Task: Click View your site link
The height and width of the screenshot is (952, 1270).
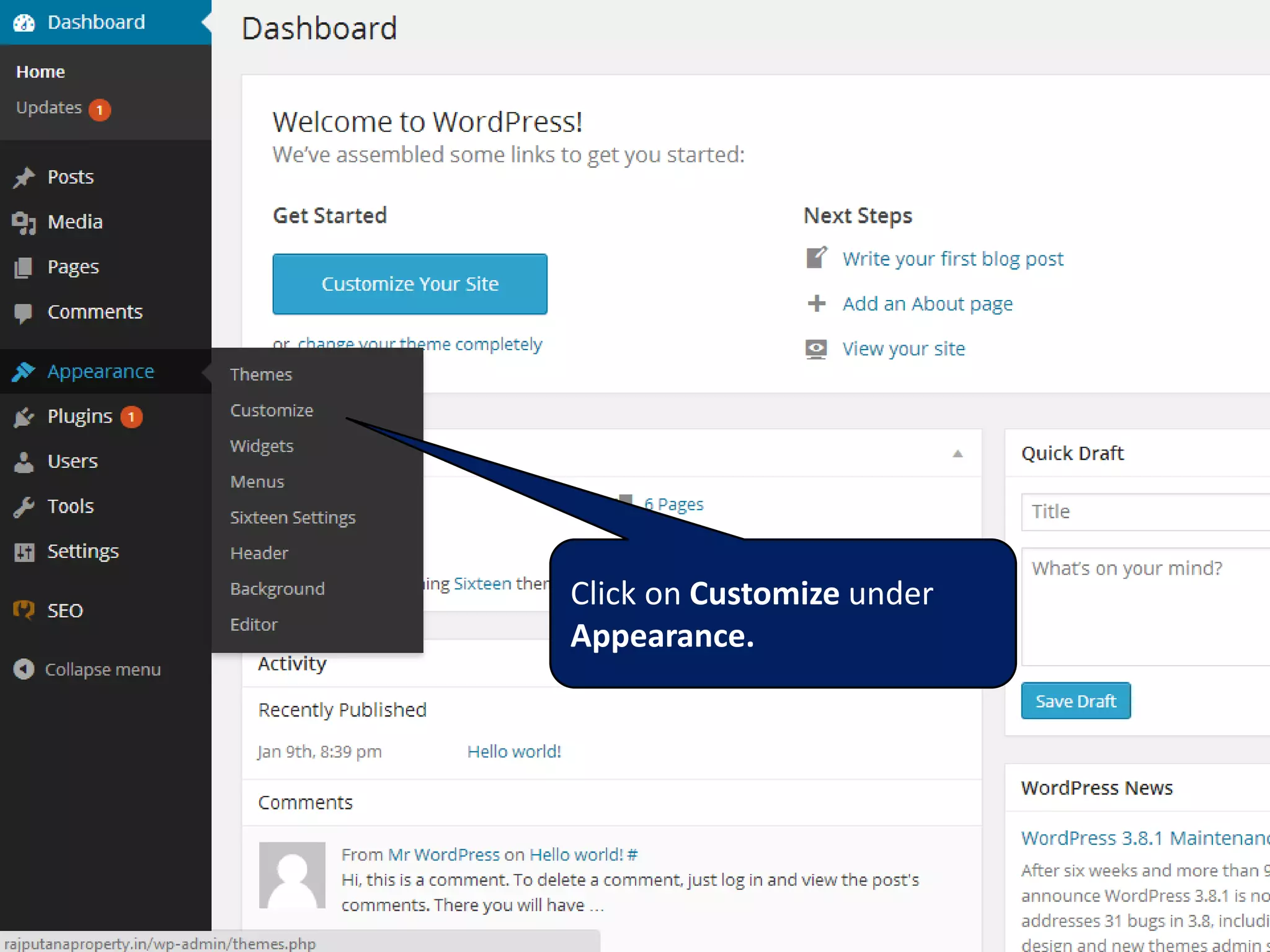Action: coord(904,349)
